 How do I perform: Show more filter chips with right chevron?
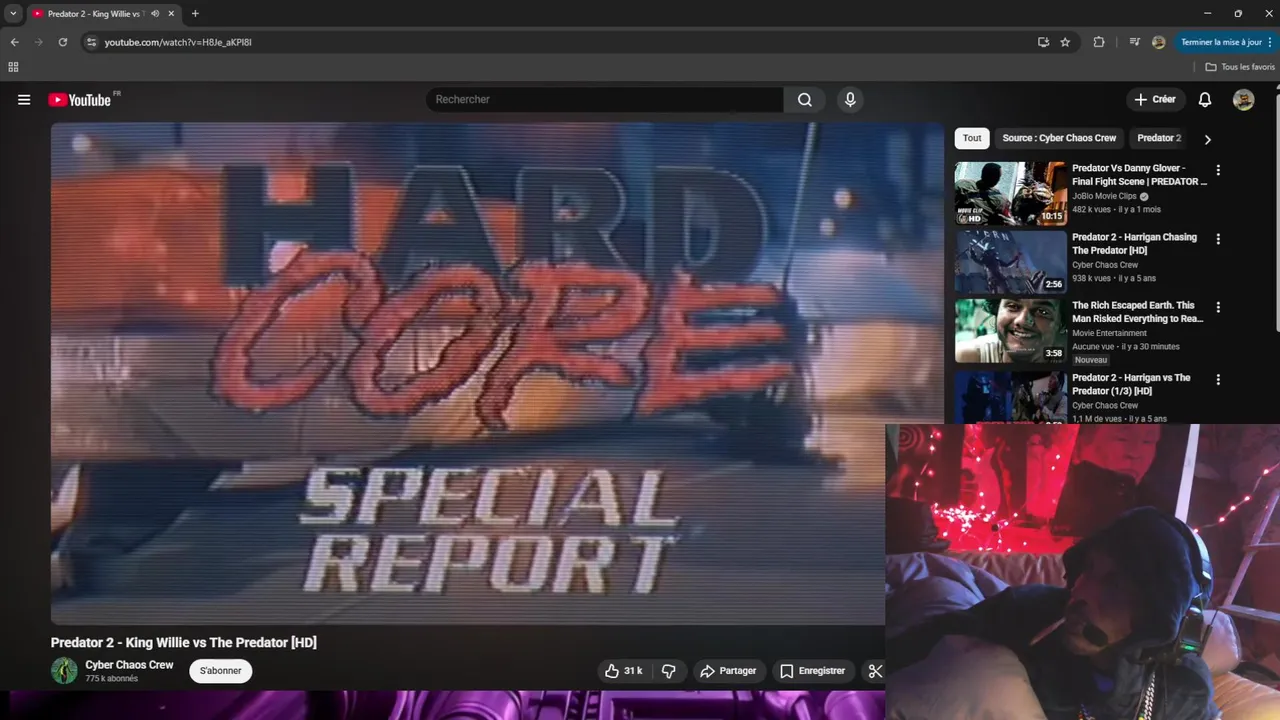[1207, 139]
